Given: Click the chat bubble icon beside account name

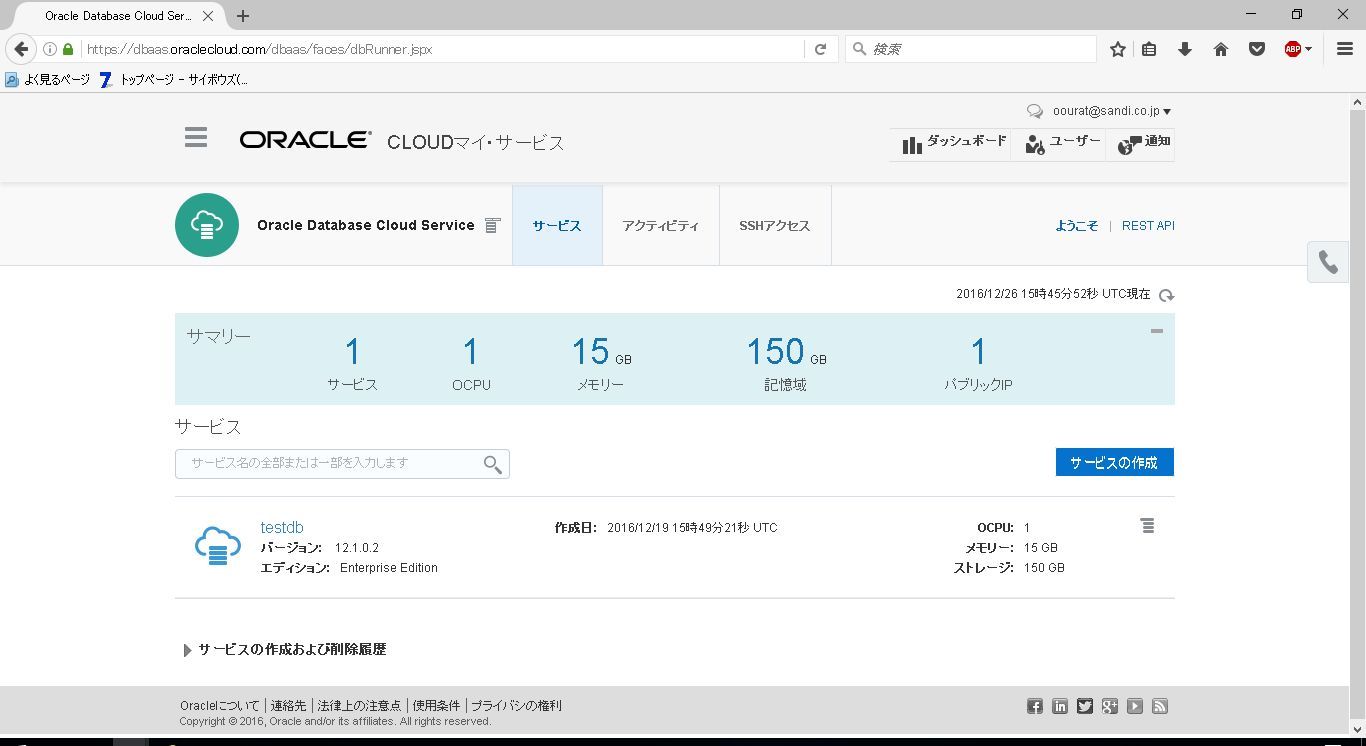Looking at the screenshot, I should tap(1035, 112).
